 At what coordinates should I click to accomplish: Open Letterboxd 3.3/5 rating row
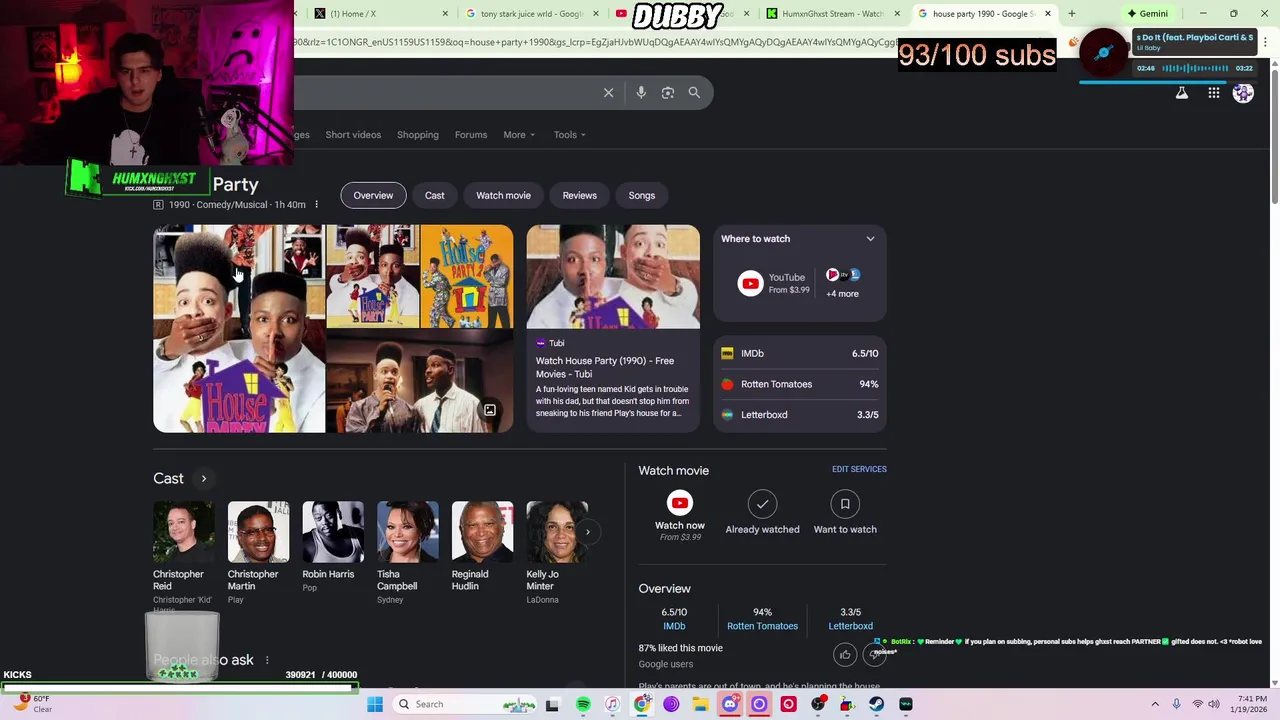point(800,415)
